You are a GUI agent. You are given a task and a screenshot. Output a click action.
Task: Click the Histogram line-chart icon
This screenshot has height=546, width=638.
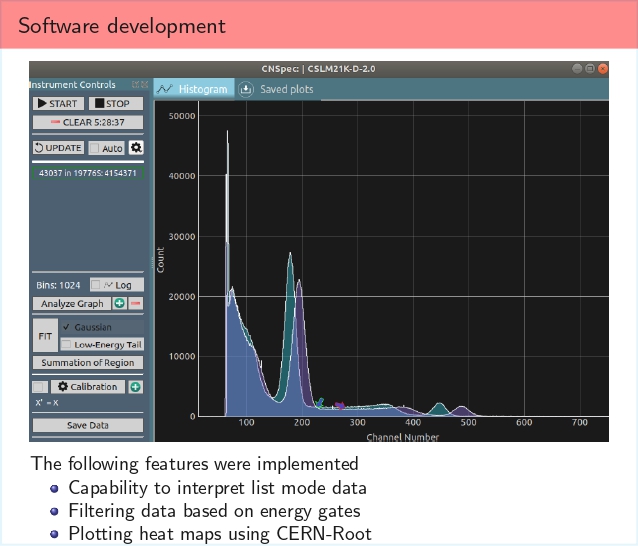[x=165, y=89]
